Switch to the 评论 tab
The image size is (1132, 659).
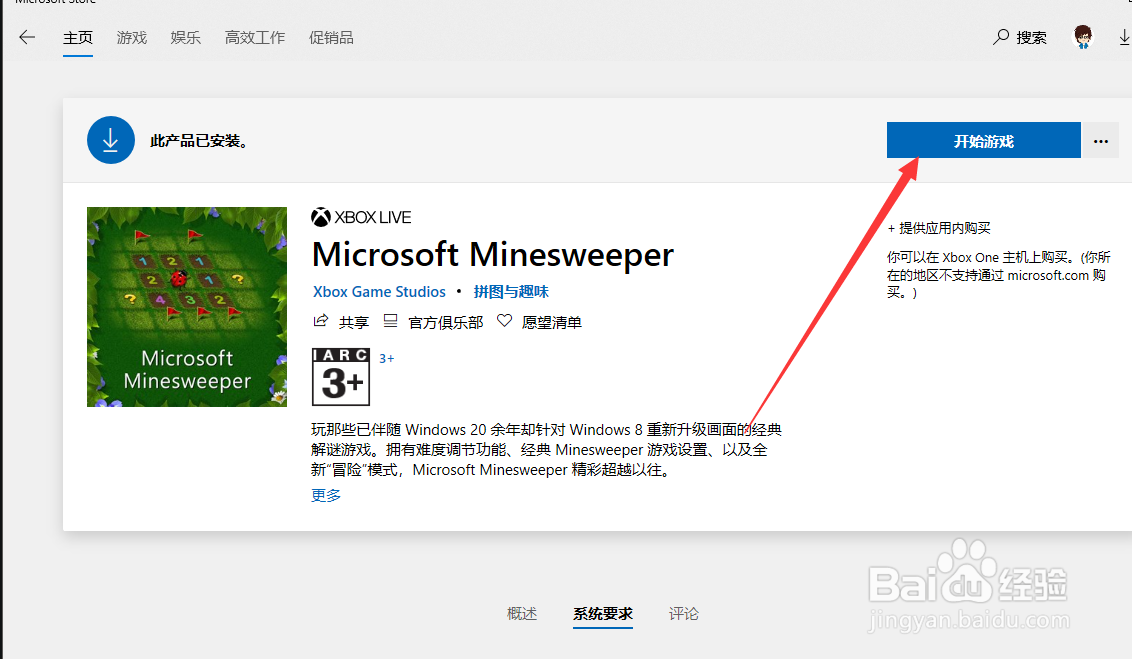click(x=684, y=614)
